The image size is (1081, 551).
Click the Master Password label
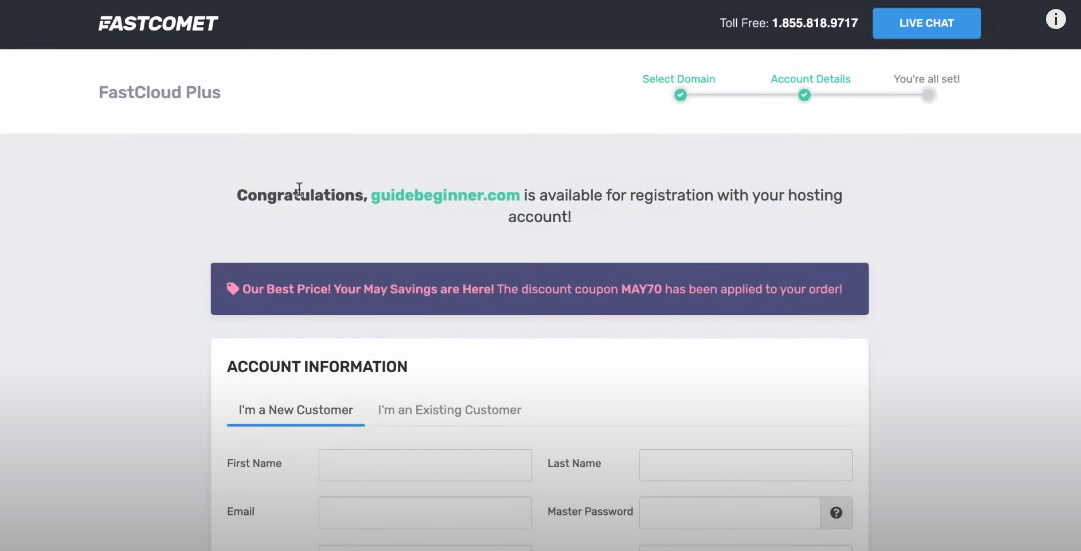590,512
